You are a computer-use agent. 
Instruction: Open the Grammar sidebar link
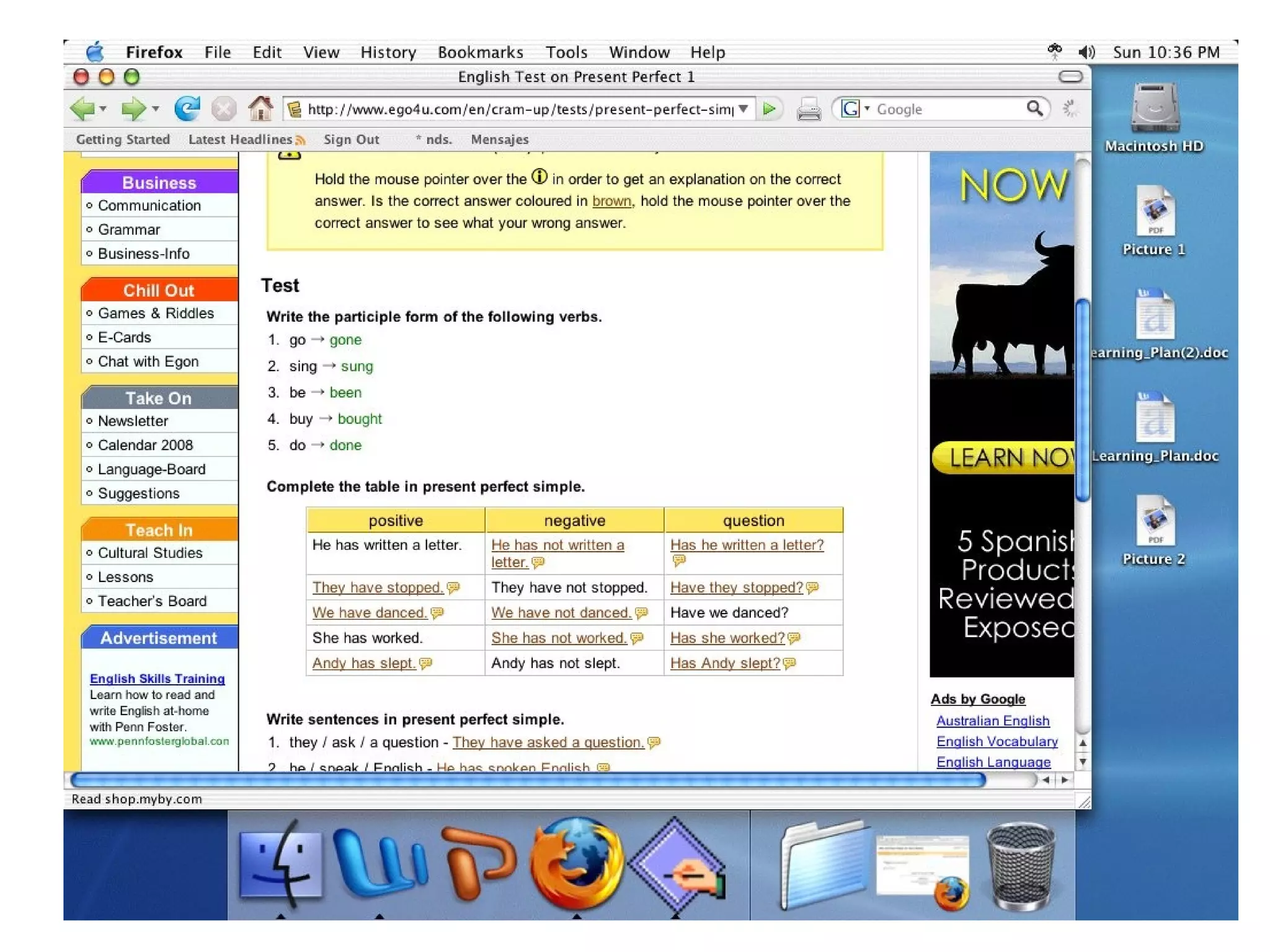pos(129,229)
